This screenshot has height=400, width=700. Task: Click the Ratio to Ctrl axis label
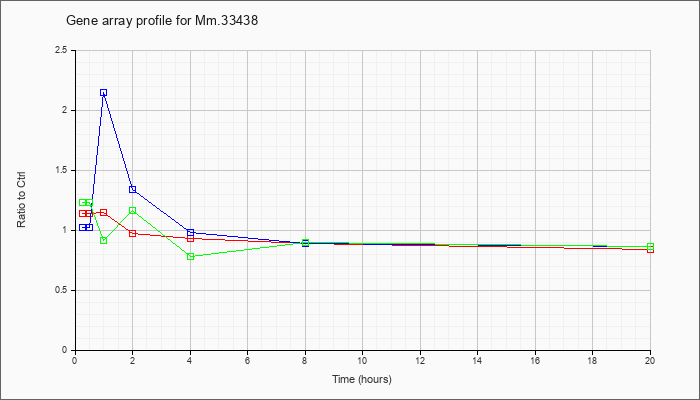tap(21, 200)
